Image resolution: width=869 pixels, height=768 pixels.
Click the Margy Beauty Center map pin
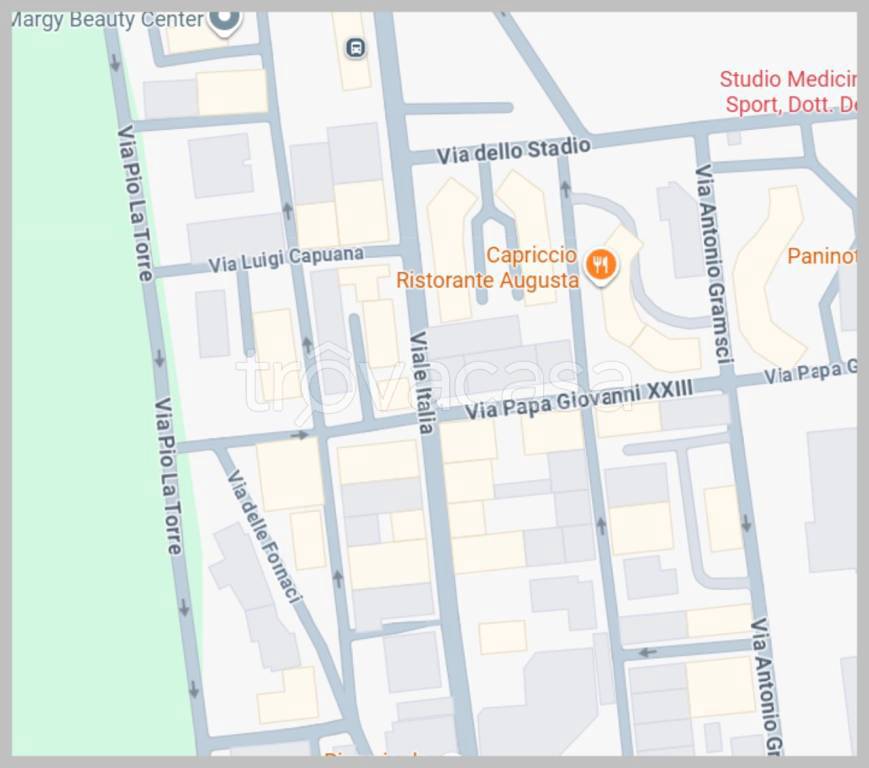[x=225, y=20]
